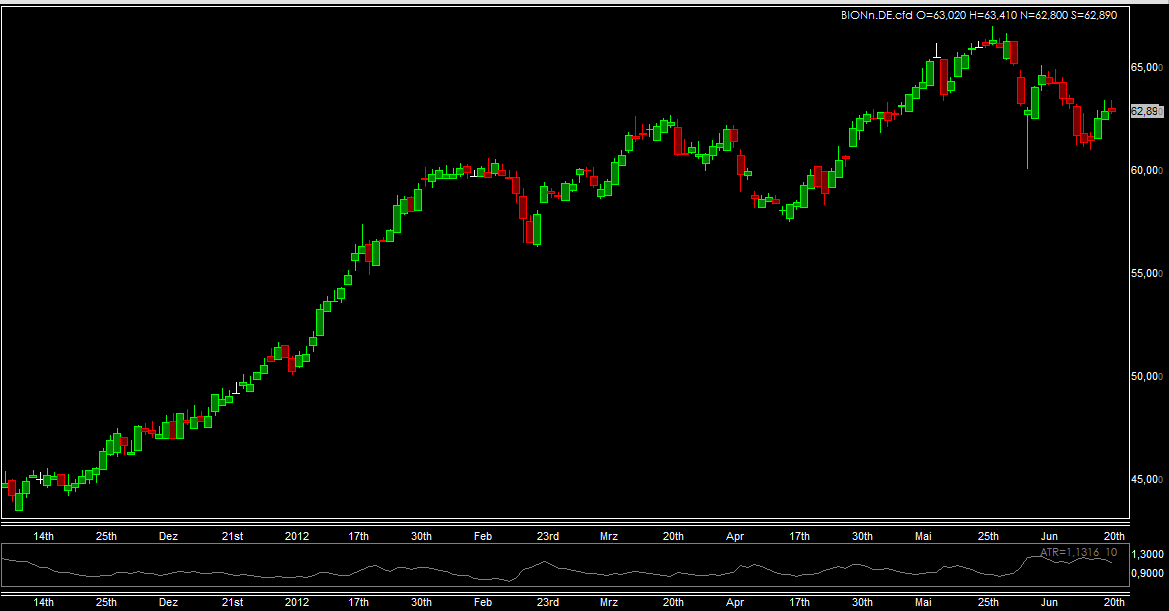Select Jun on the bottom time axis
1169x611 pixels.
[1049, 603]
